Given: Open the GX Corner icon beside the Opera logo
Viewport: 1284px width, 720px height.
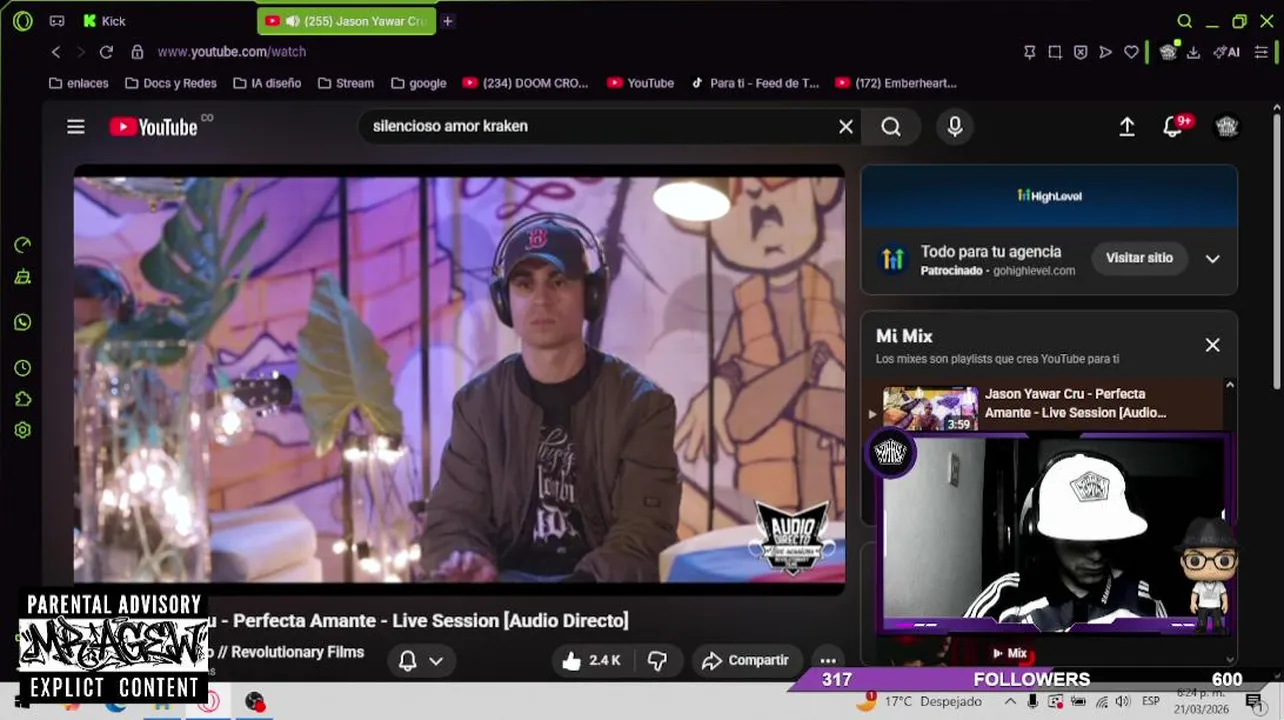Looking at the screenshot, I should click(x=57, y=21).
